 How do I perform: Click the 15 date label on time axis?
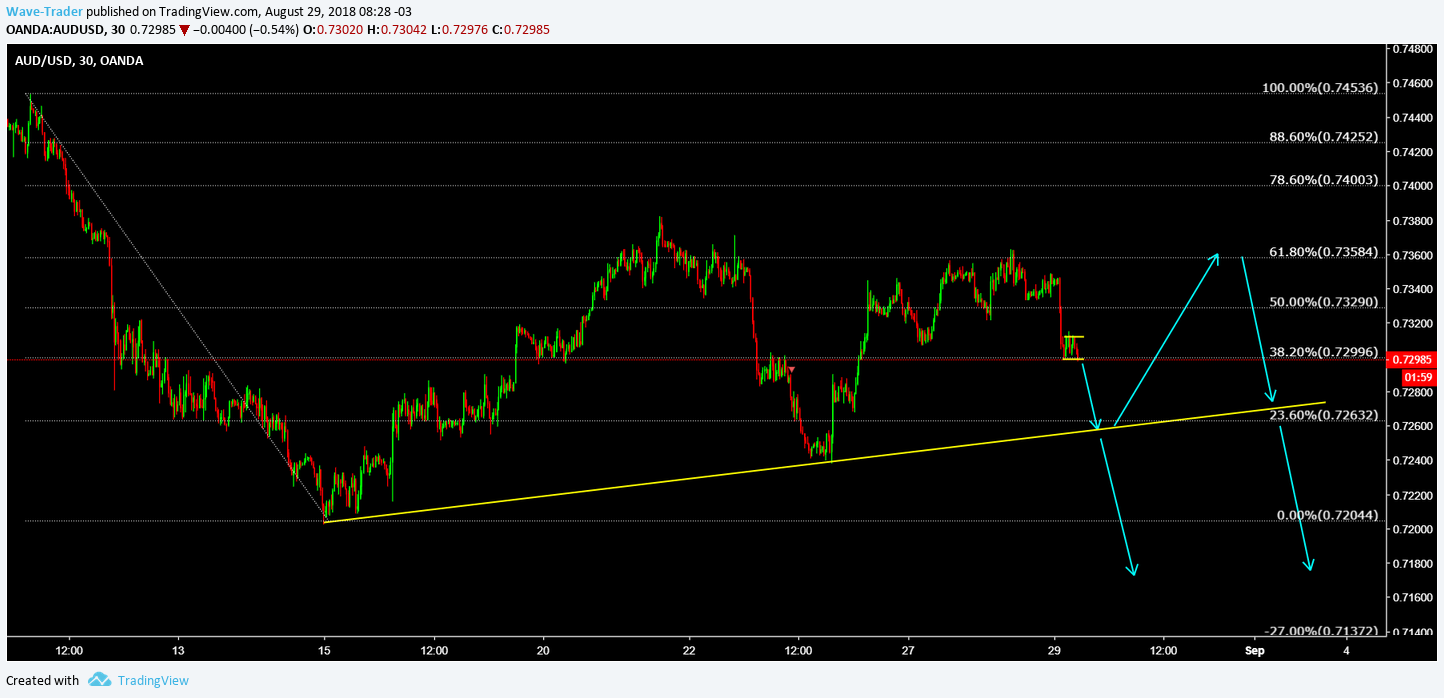[323, 650]
